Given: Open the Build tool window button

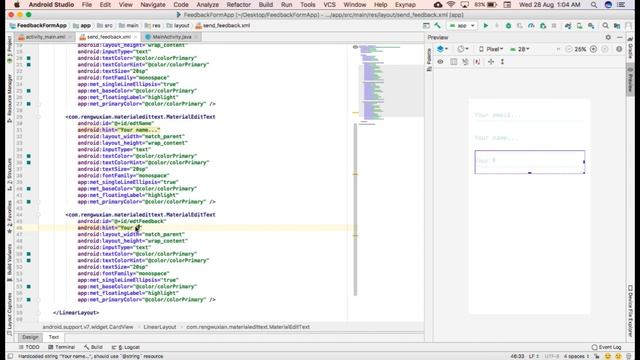Looking at the screenshot, I should tap(93, 347).
